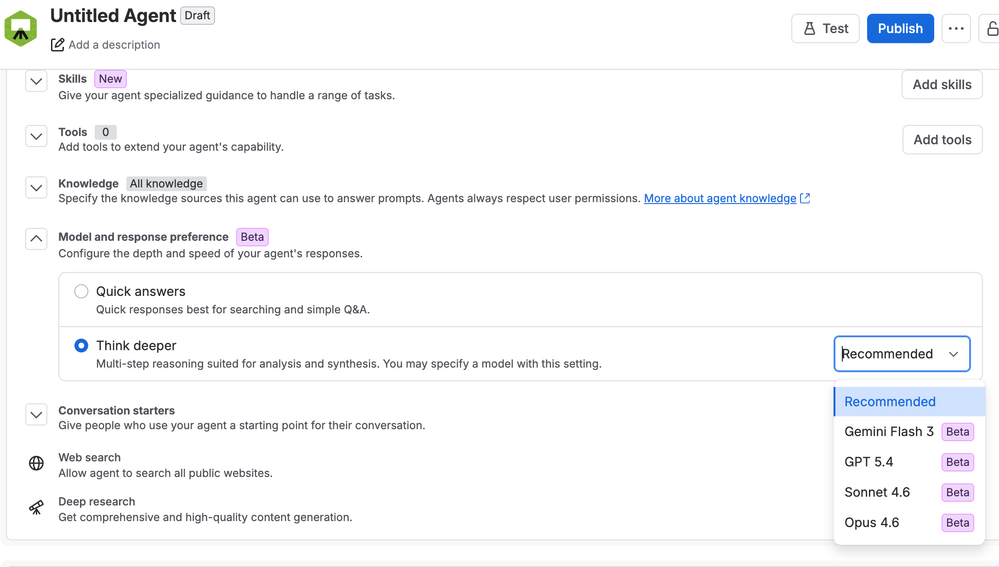Viewport: 999px width, 567px height.
Task: Expand the Knowledge section chevron
Action: pyautogui.click(x=36, y=187)
